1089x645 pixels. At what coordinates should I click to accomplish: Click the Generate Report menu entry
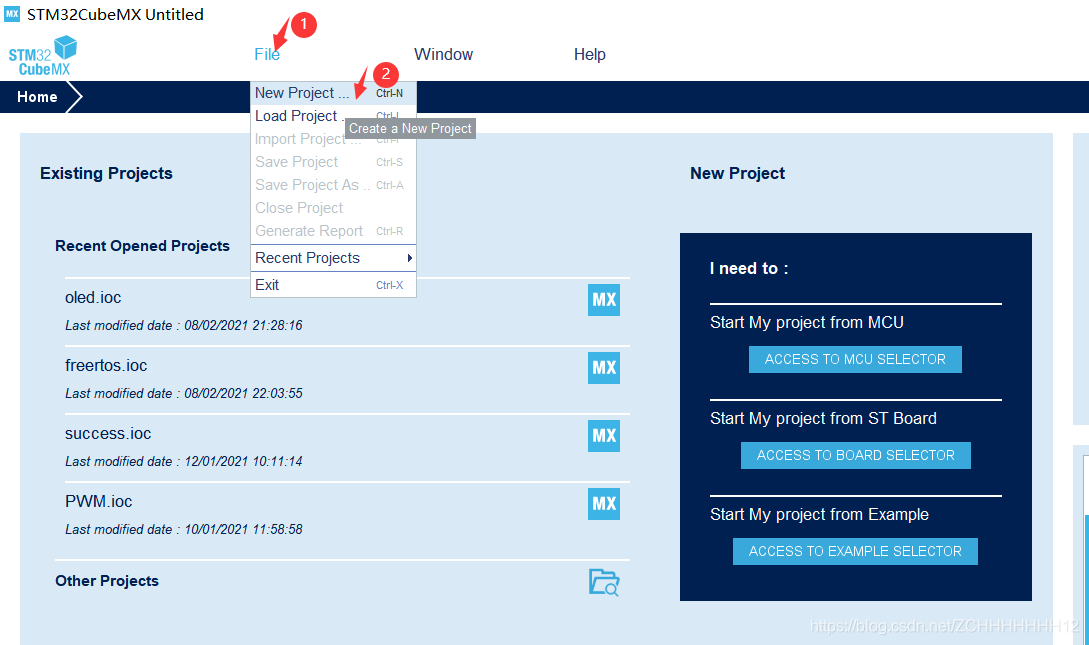333,231
